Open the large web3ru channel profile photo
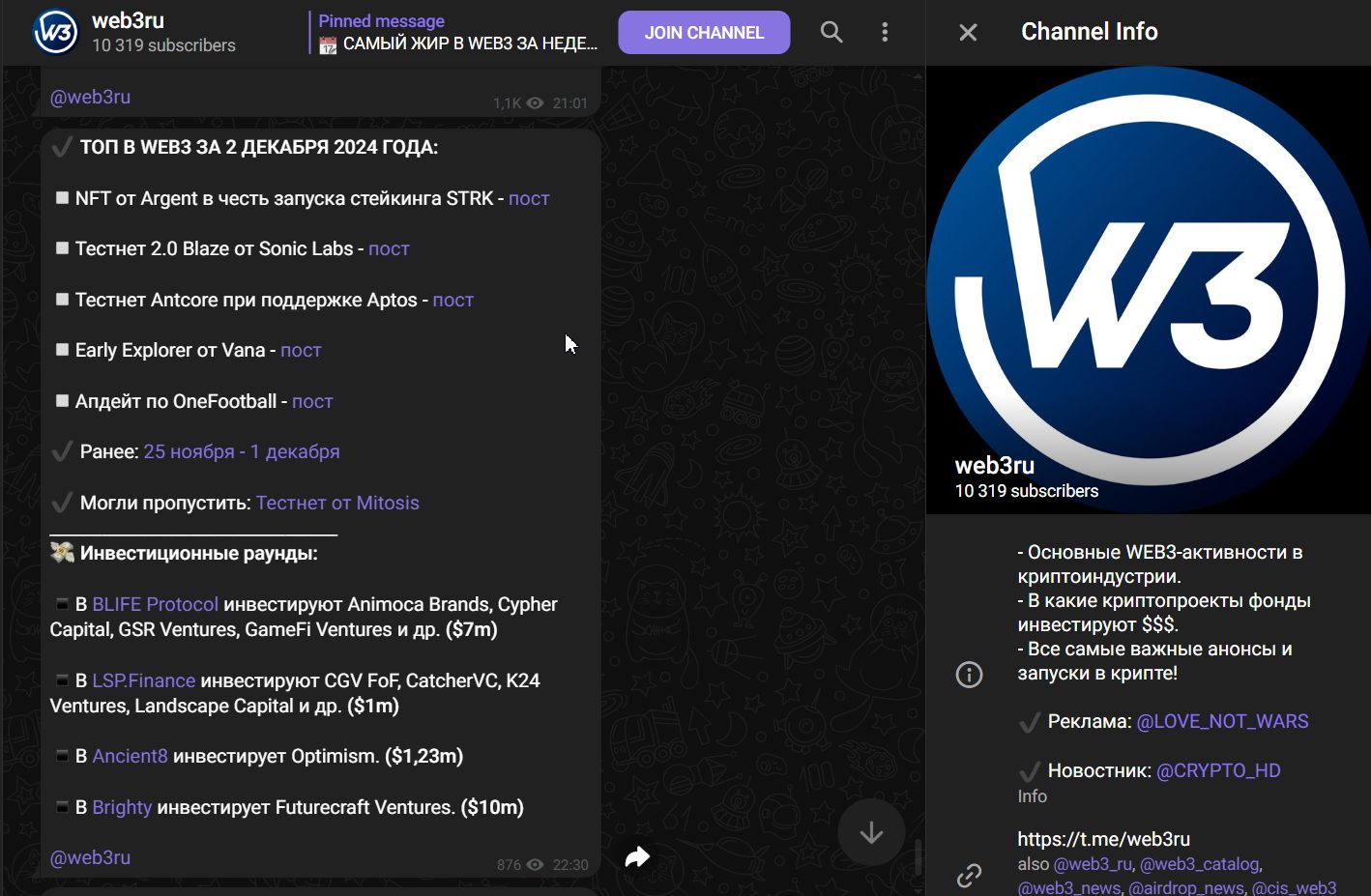The height and width of the screenshot is (896, 1371). [x=1149, y=290]
